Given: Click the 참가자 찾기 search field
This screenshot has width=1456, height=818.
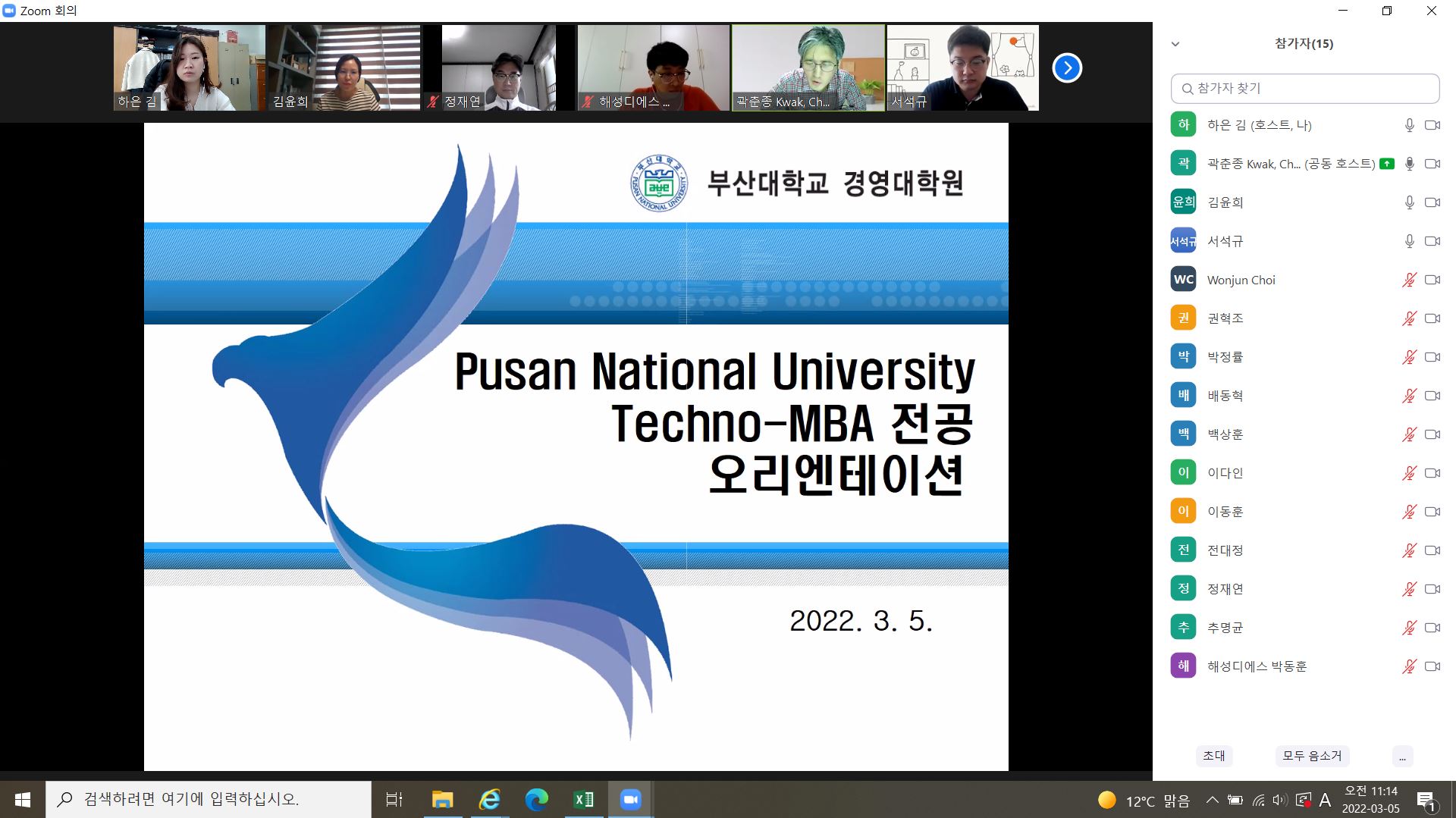Looking at the screenshot, I should 1304,89.
